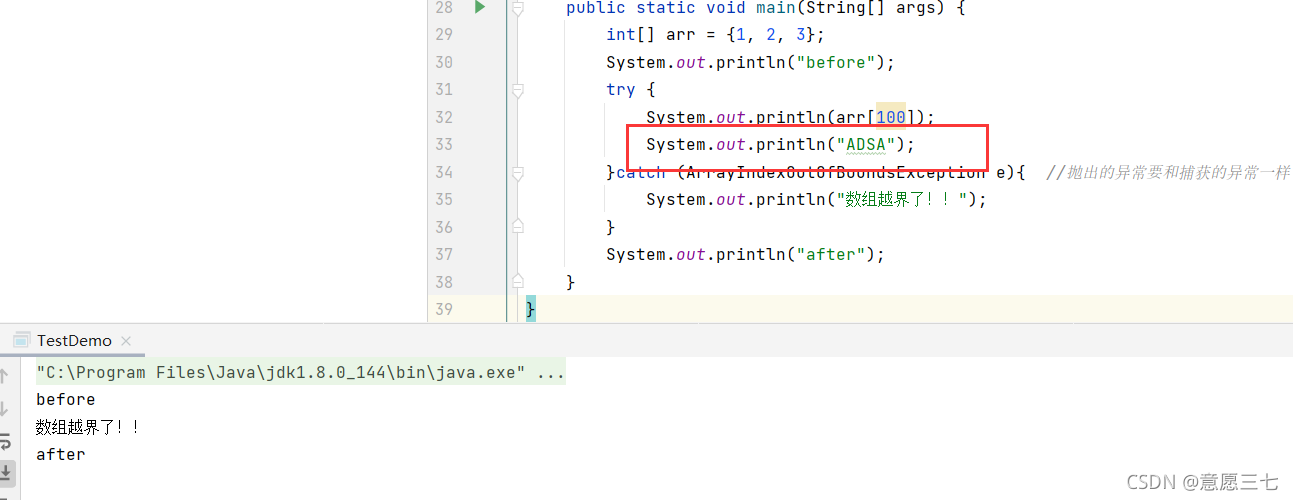Viewport: 1293px width, 500px height.
Task: Click the Chinese comment on line 34
Action: (x=1168, y=173)
